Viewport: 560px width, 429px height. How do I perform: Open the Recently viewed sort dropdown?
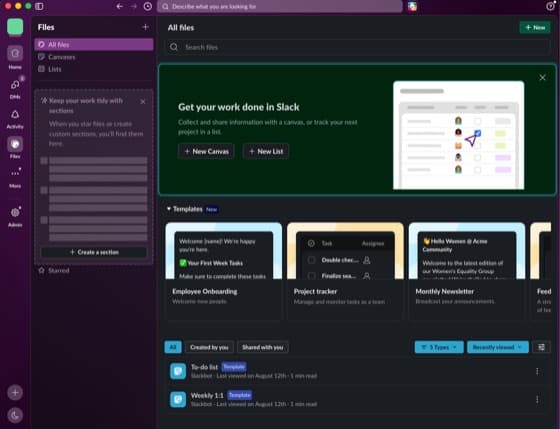498,347
